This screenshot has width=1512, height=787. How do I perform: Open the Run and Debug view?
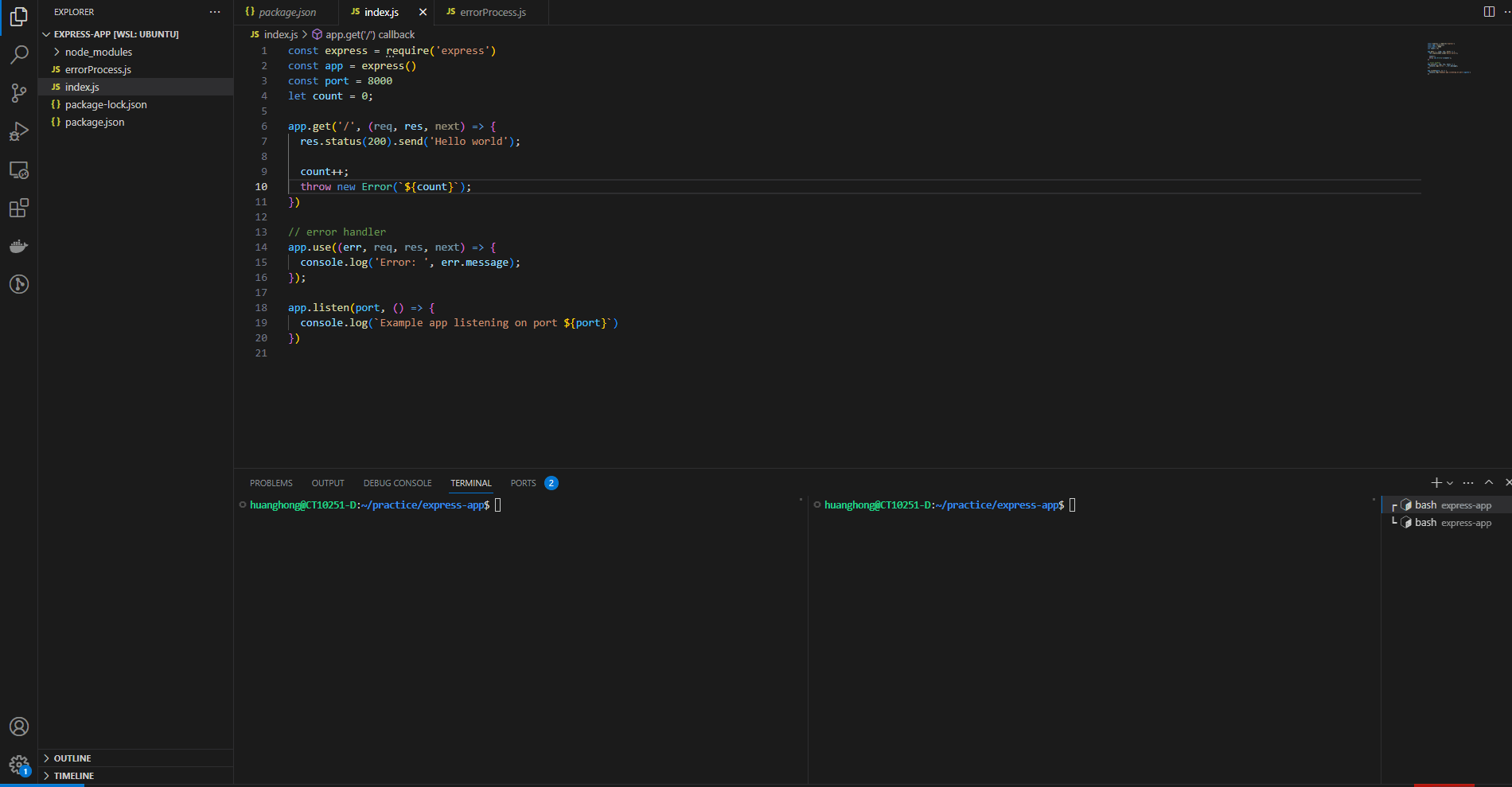19,131
